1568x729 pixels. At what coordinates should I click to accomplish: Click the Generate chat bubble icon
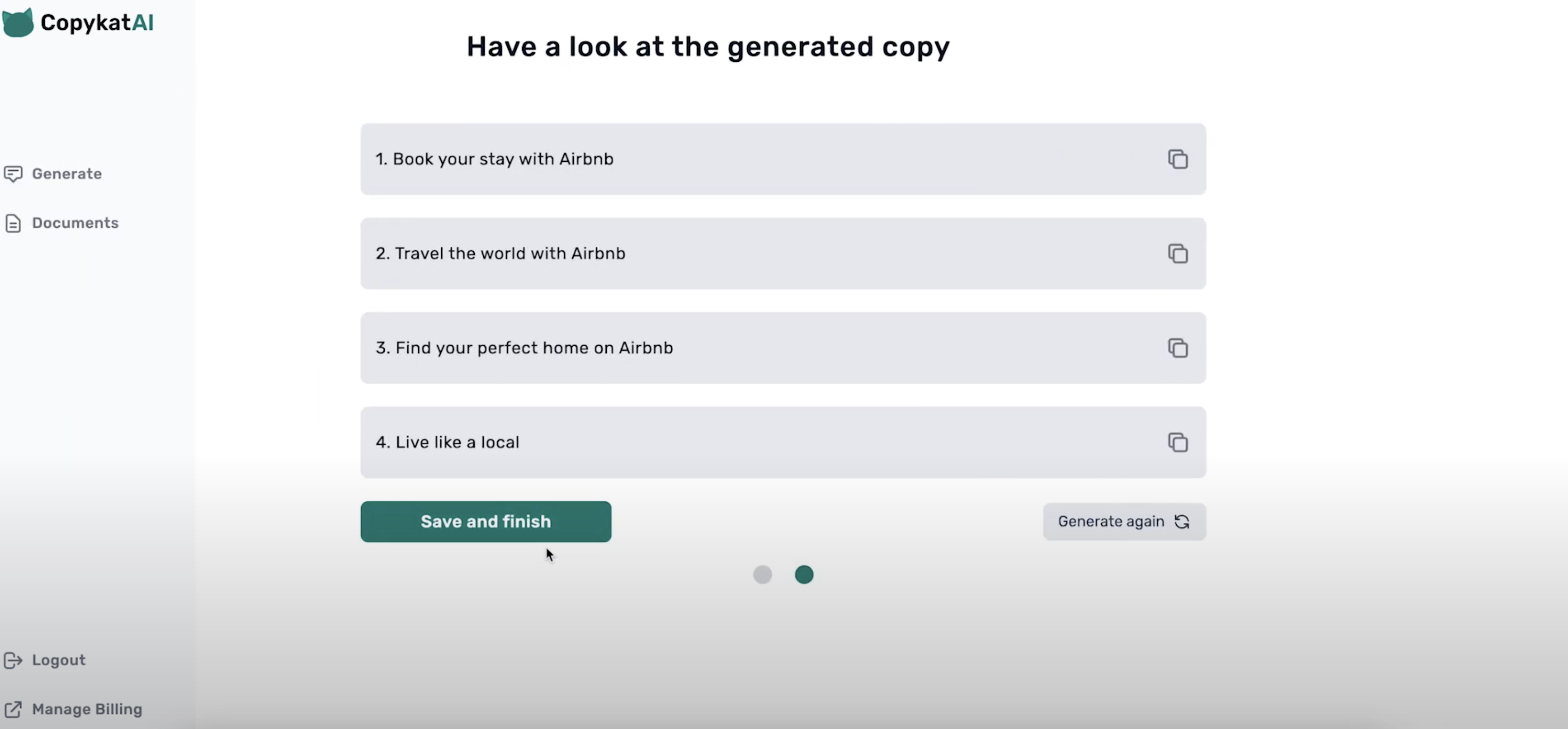point(13,174)
